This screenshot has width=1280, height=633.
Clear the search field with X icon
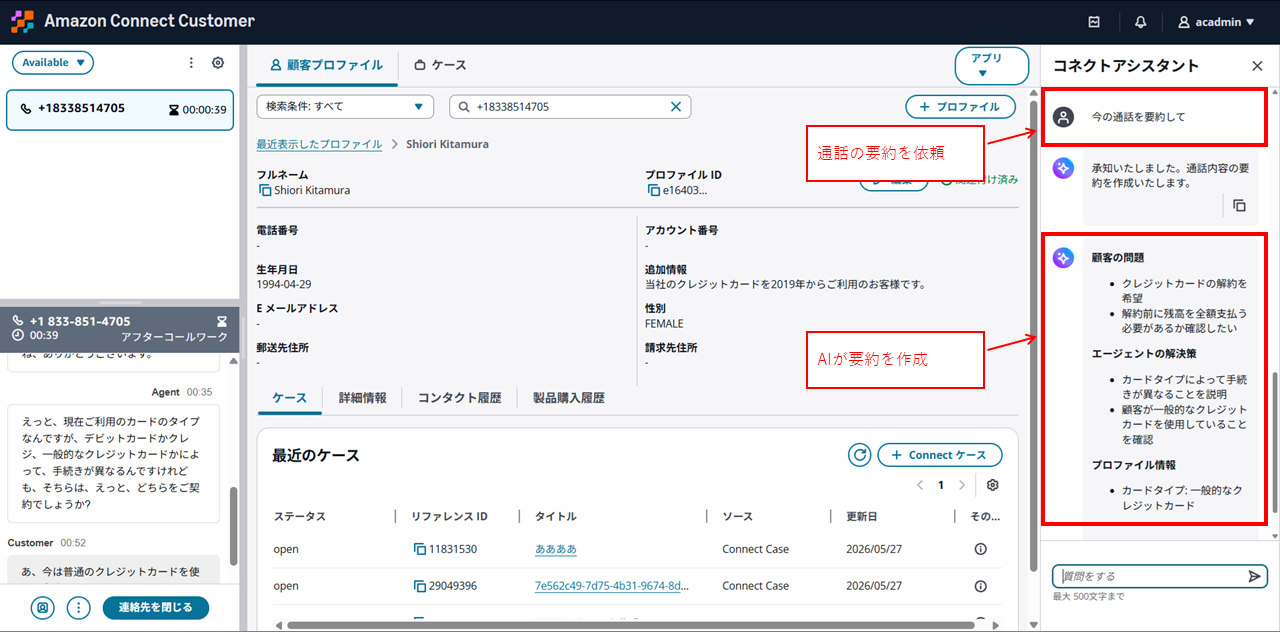click(x=676, y=107)
